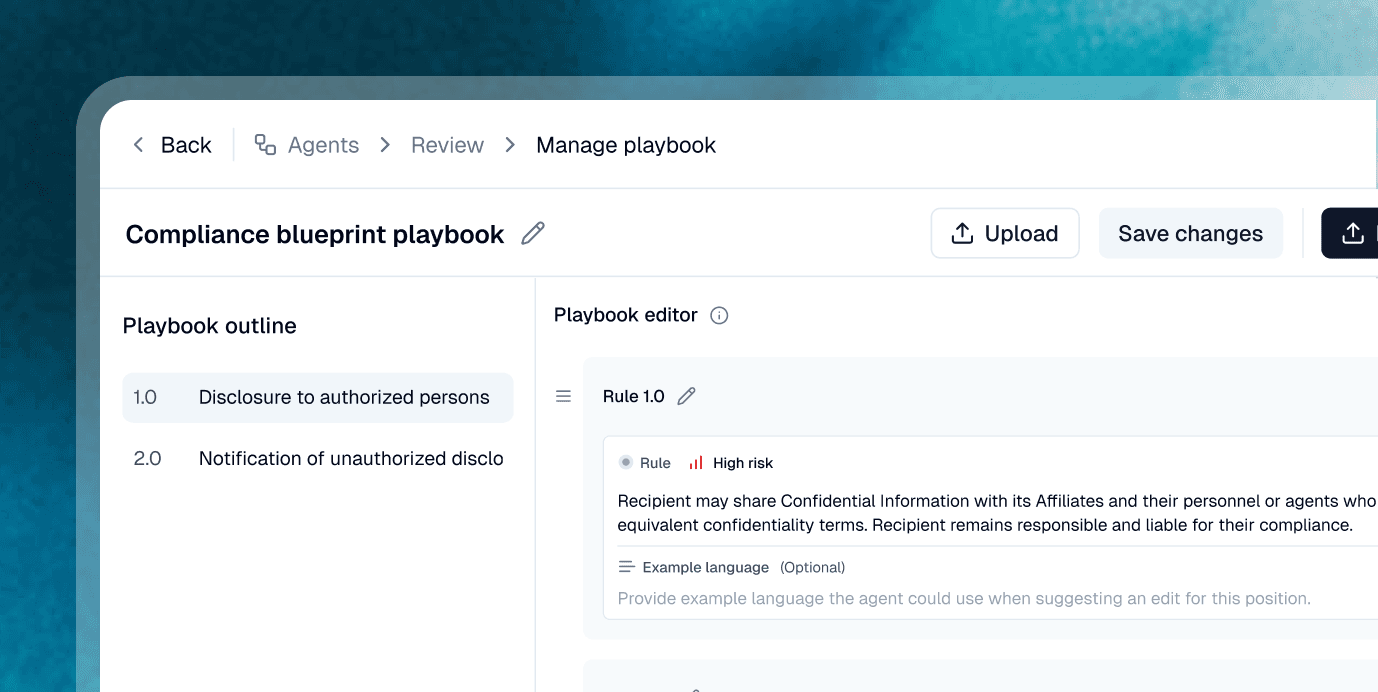Go to the Review breadcrumb
The image size is (1378, 692).
(447, 145)
